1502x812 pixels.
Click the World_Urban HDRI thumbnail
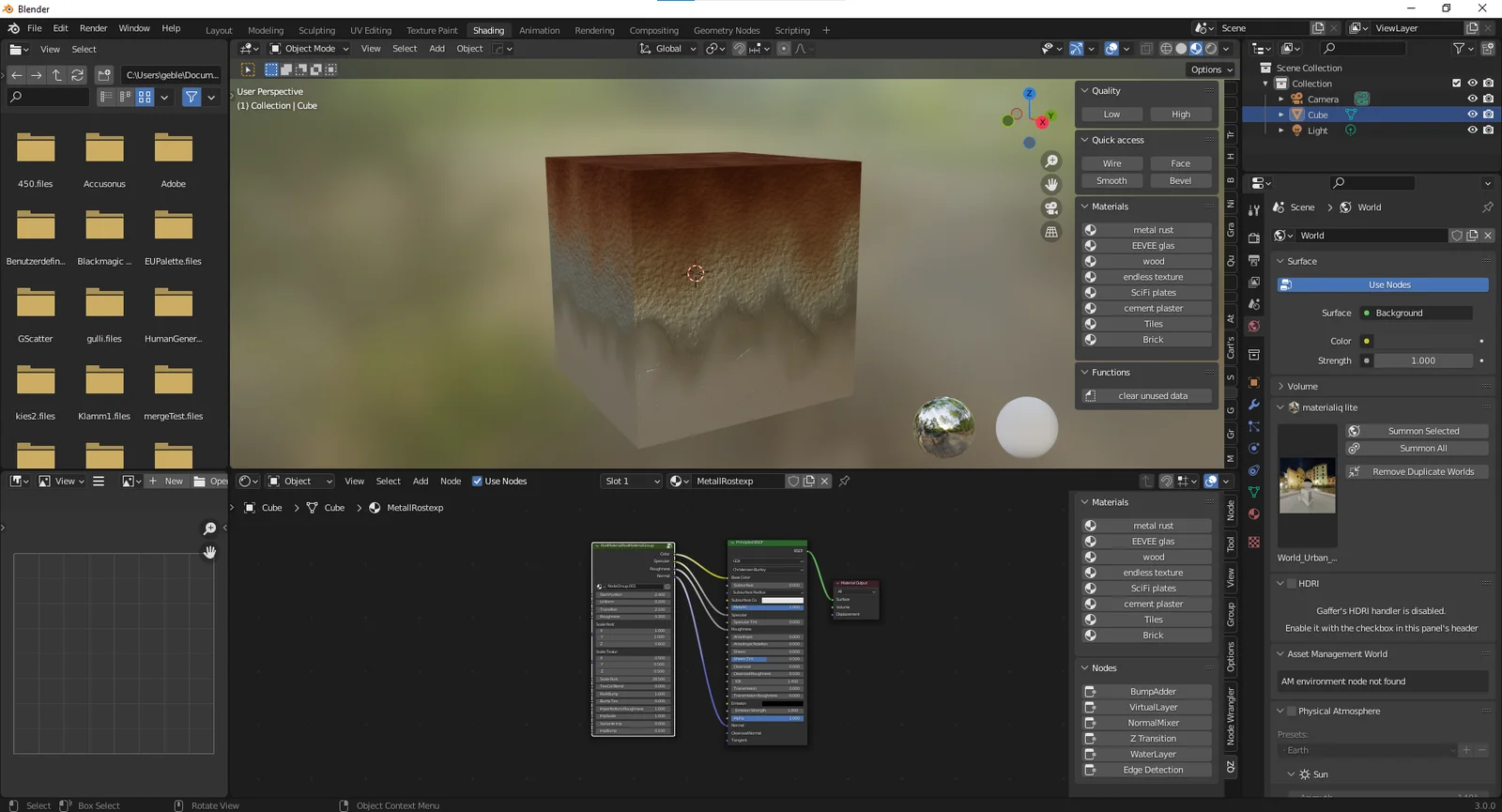tap(1307, 485)
